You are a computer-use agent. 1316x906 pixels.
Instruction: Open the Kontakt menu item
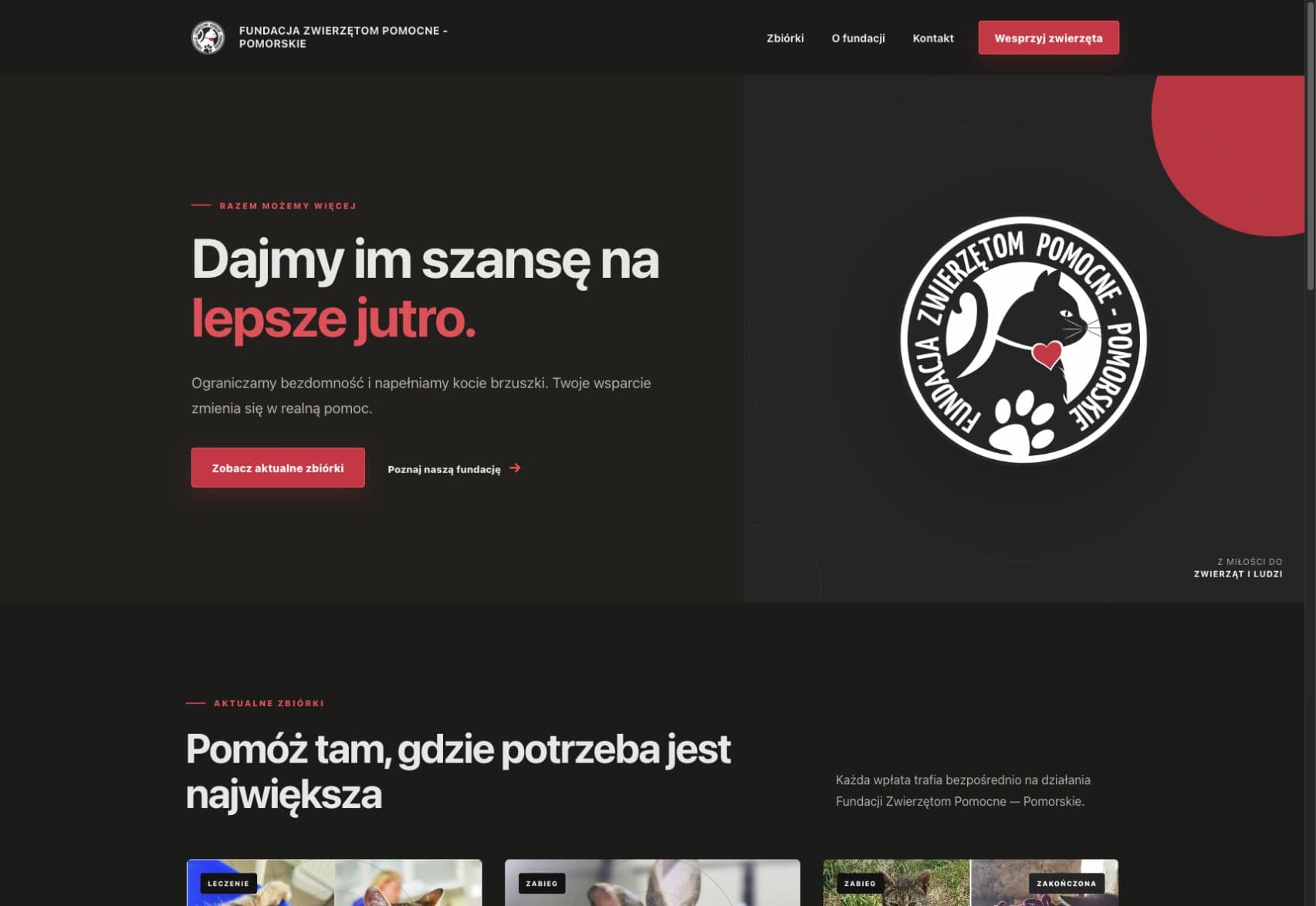click(x=933, y=38)
